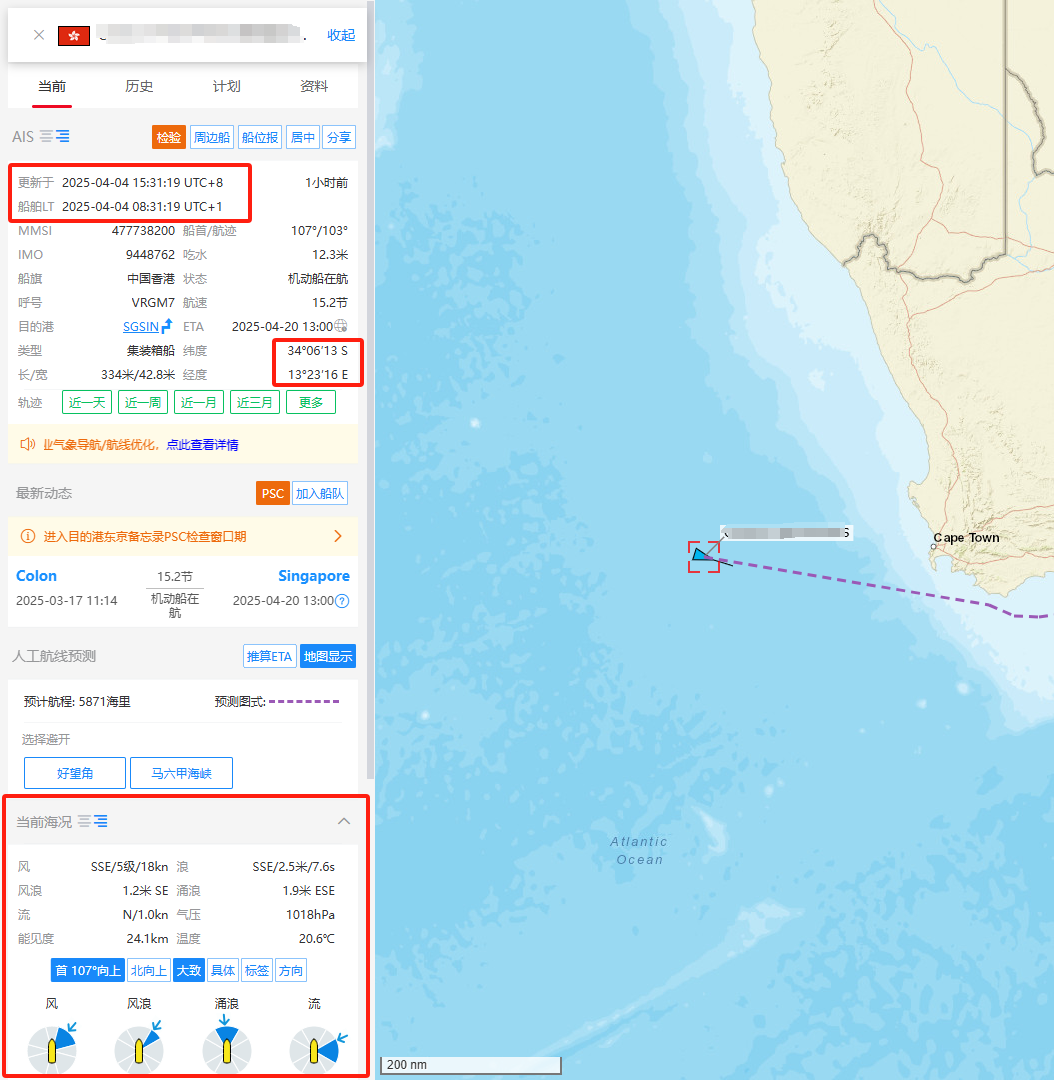Switch to the 历史 tab
This screenshot has height=1080, width=1054.
[139, 86]
